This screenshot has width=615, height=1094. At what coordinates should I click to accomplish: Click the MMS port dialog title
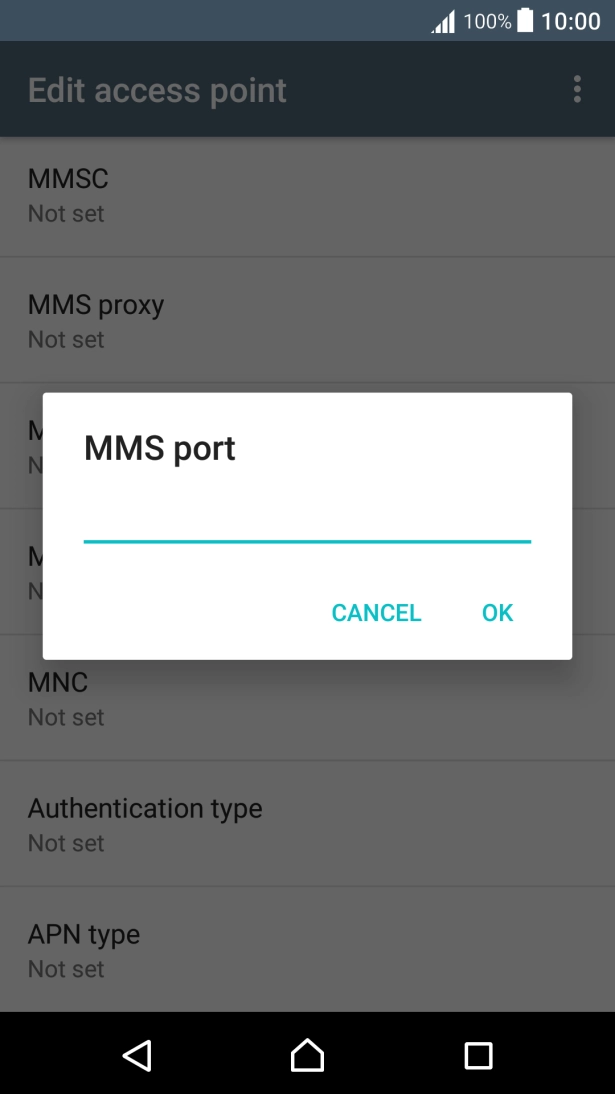(160, 448)
